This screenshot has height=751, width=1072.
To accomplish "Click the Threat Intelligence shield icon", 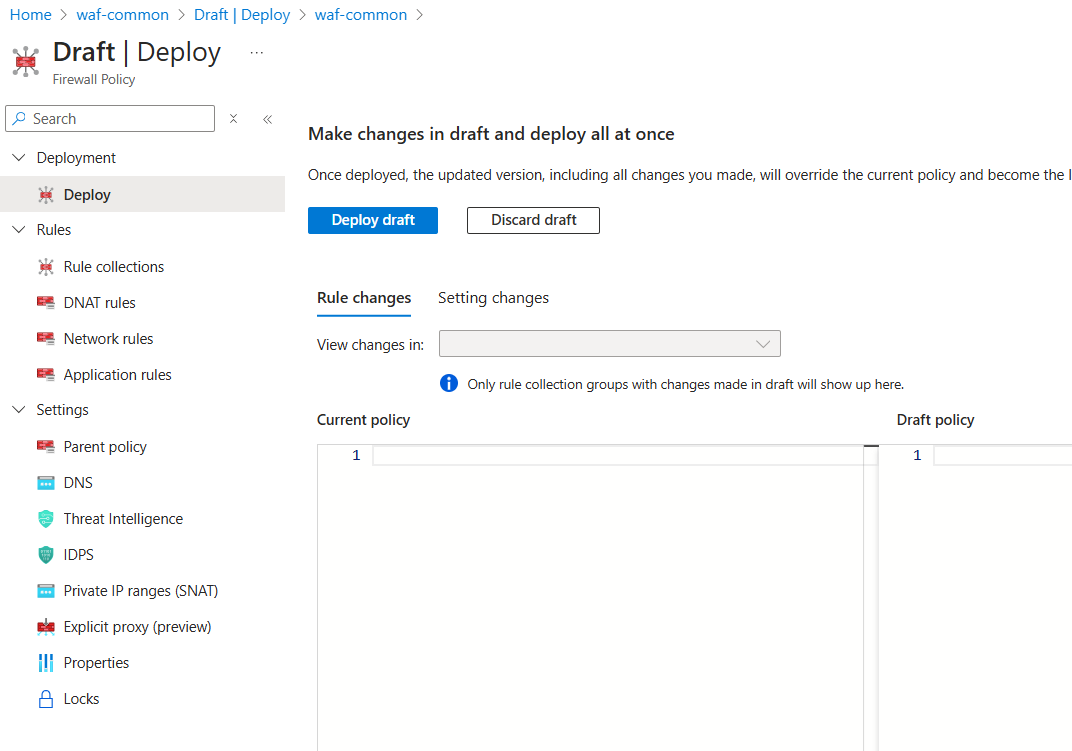I will tap(46, 518).
